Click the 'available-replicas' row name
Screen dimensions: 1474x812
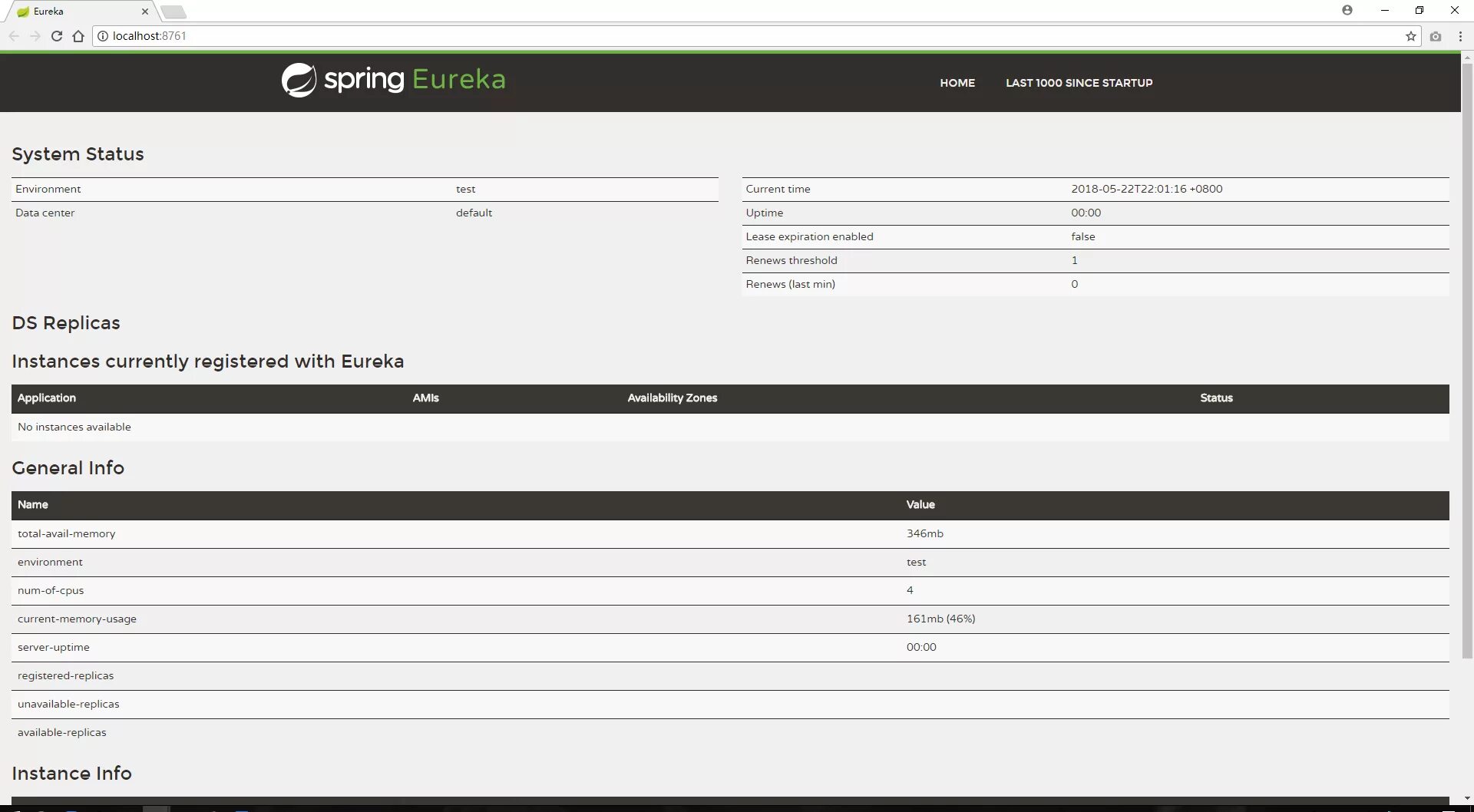pos(62,732)
